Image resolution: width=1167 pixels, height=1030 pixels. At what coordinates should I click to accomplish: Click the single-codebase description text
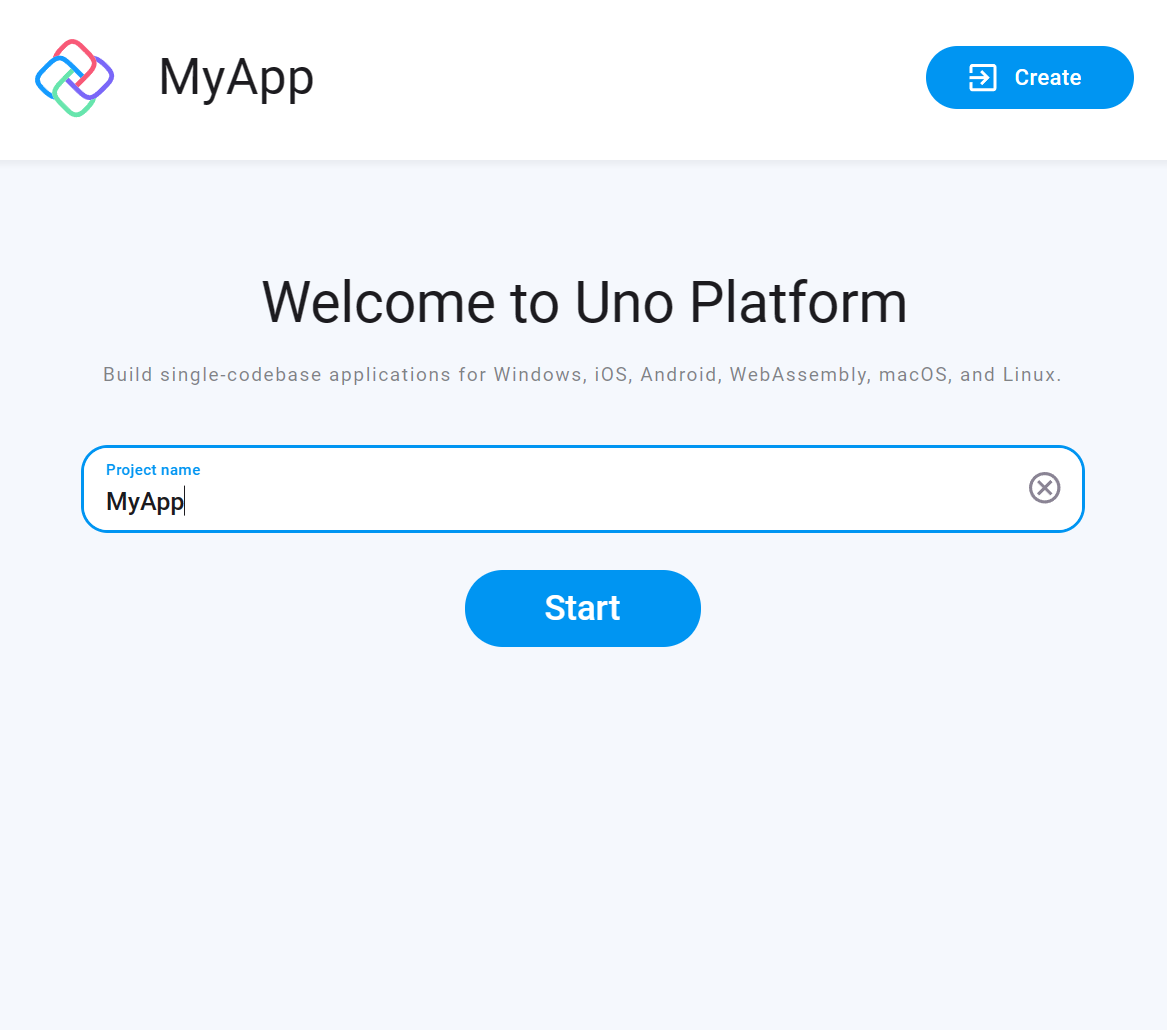(x=583, y=374)
